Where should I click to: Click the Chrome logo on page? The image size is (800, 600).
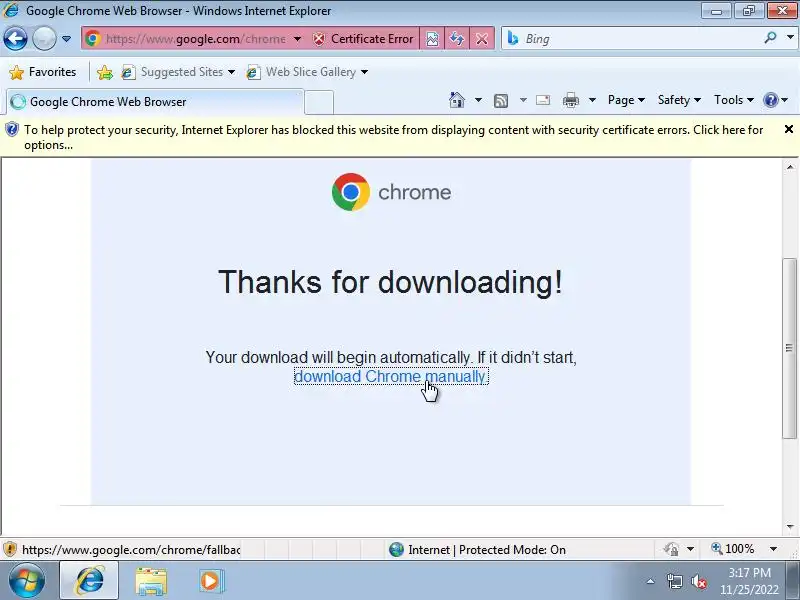tap(391, 192)
